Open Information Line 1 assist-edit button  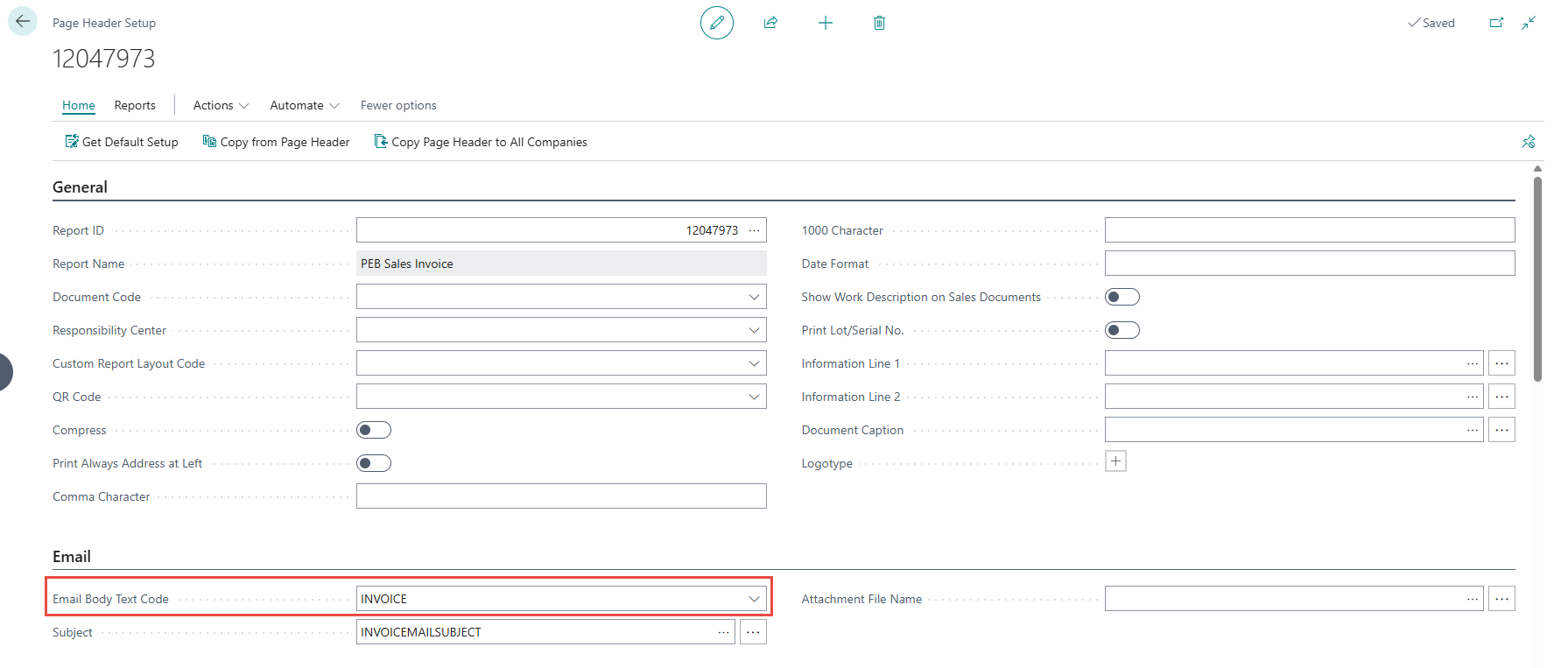click(1501, 363)
